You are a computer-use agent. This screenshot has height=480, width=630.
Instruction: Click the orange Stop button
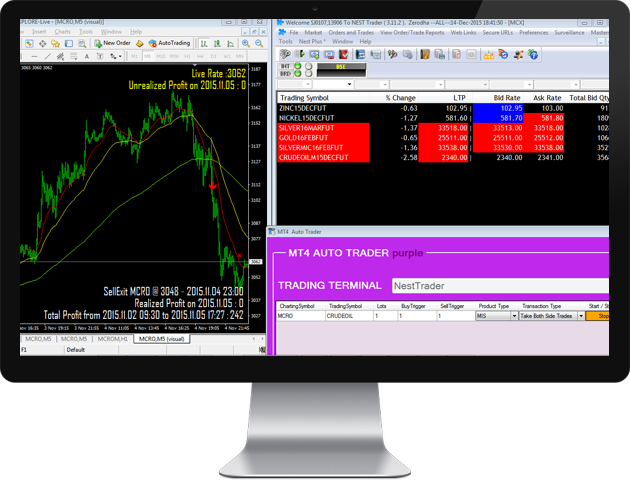[597, 316]
